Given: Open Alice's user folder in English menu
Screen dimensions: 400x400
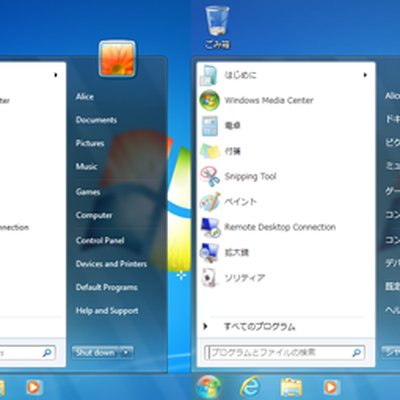Looking at the screenshot, I should pos(85,97).
